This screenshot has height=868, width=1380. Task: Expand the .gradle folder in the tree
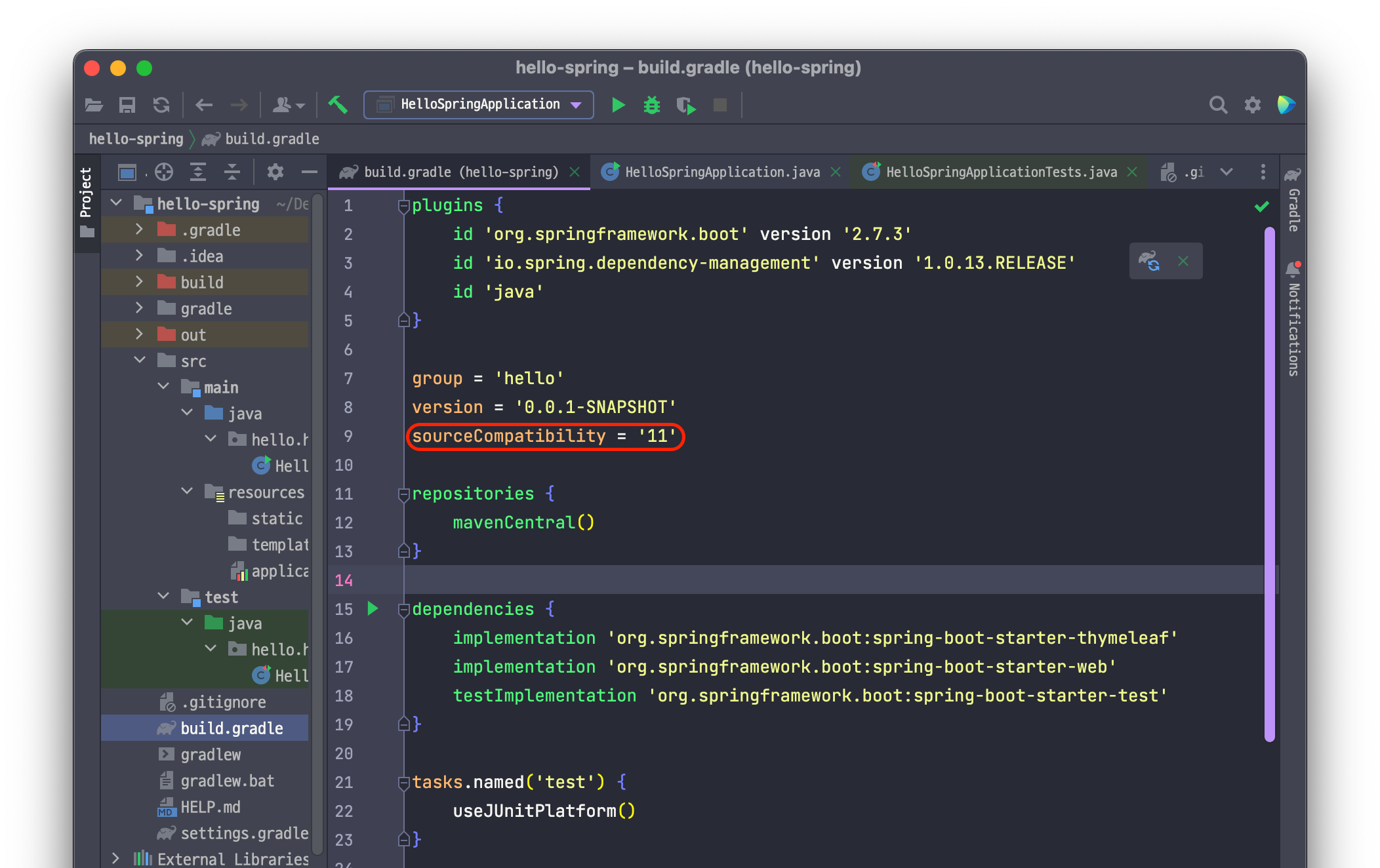(139, 229)
